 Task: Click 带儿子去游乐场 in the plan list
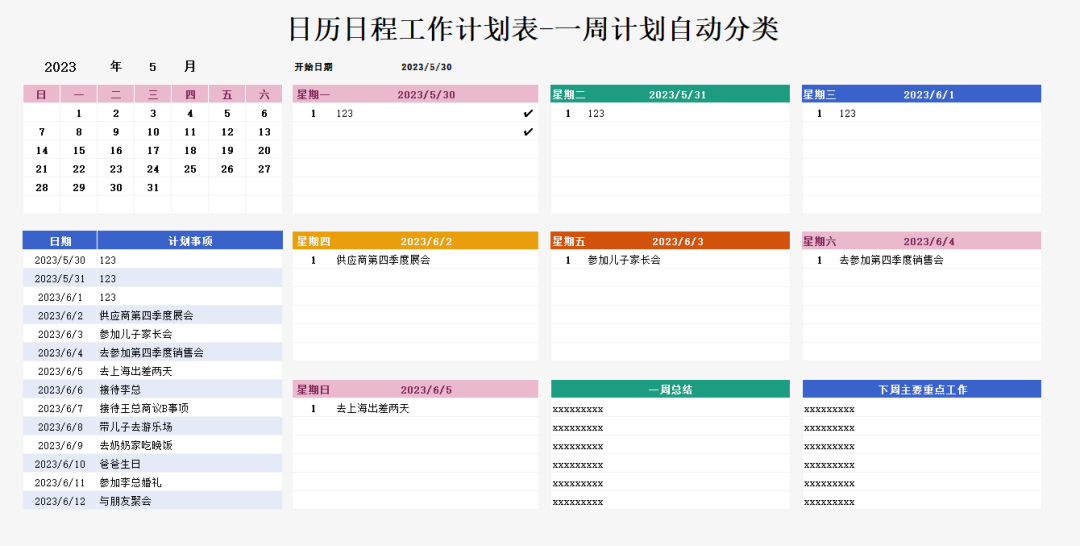136,427
